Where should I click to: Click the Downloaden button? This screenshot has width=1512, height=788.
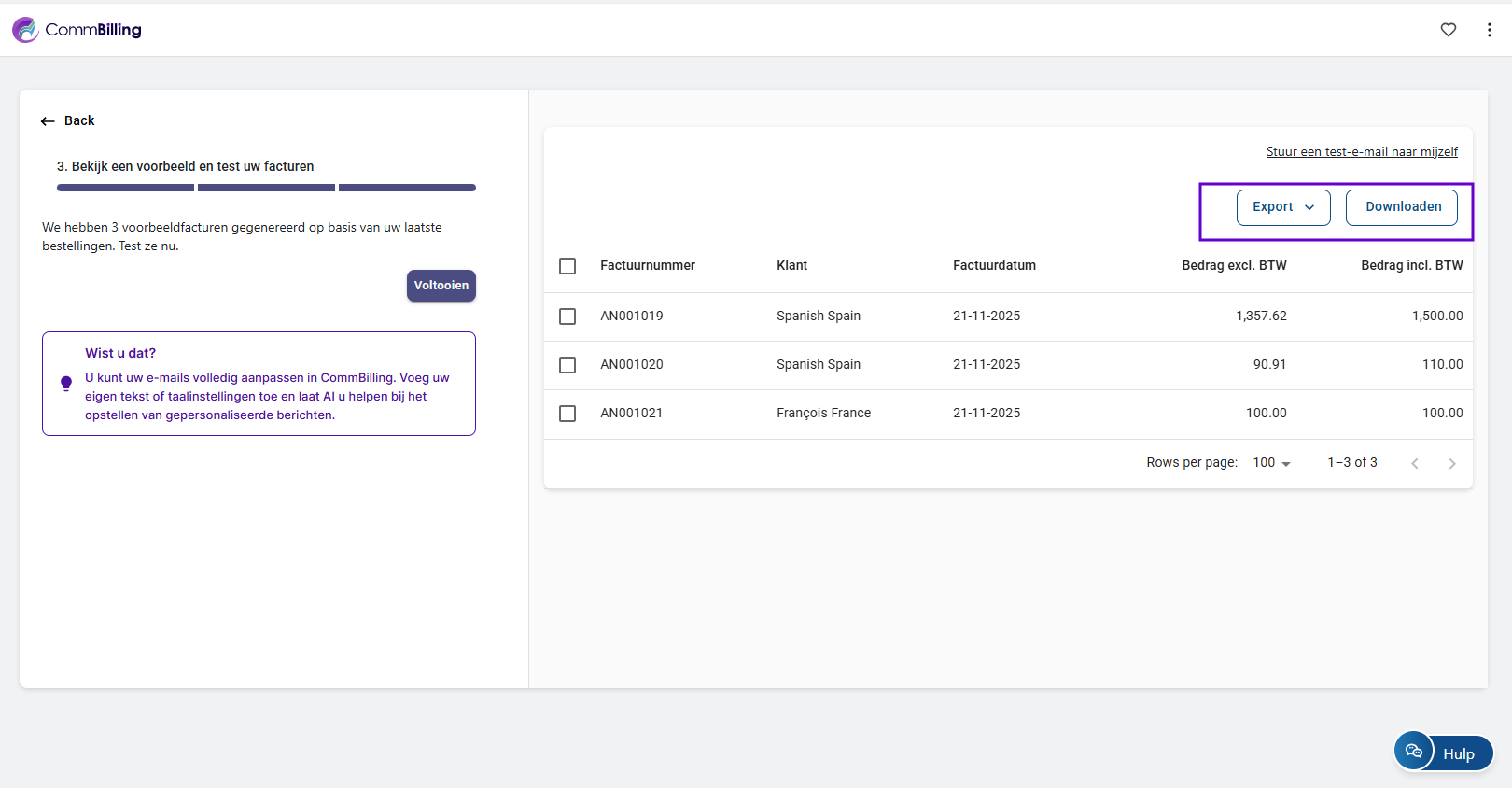point(1402,207)
